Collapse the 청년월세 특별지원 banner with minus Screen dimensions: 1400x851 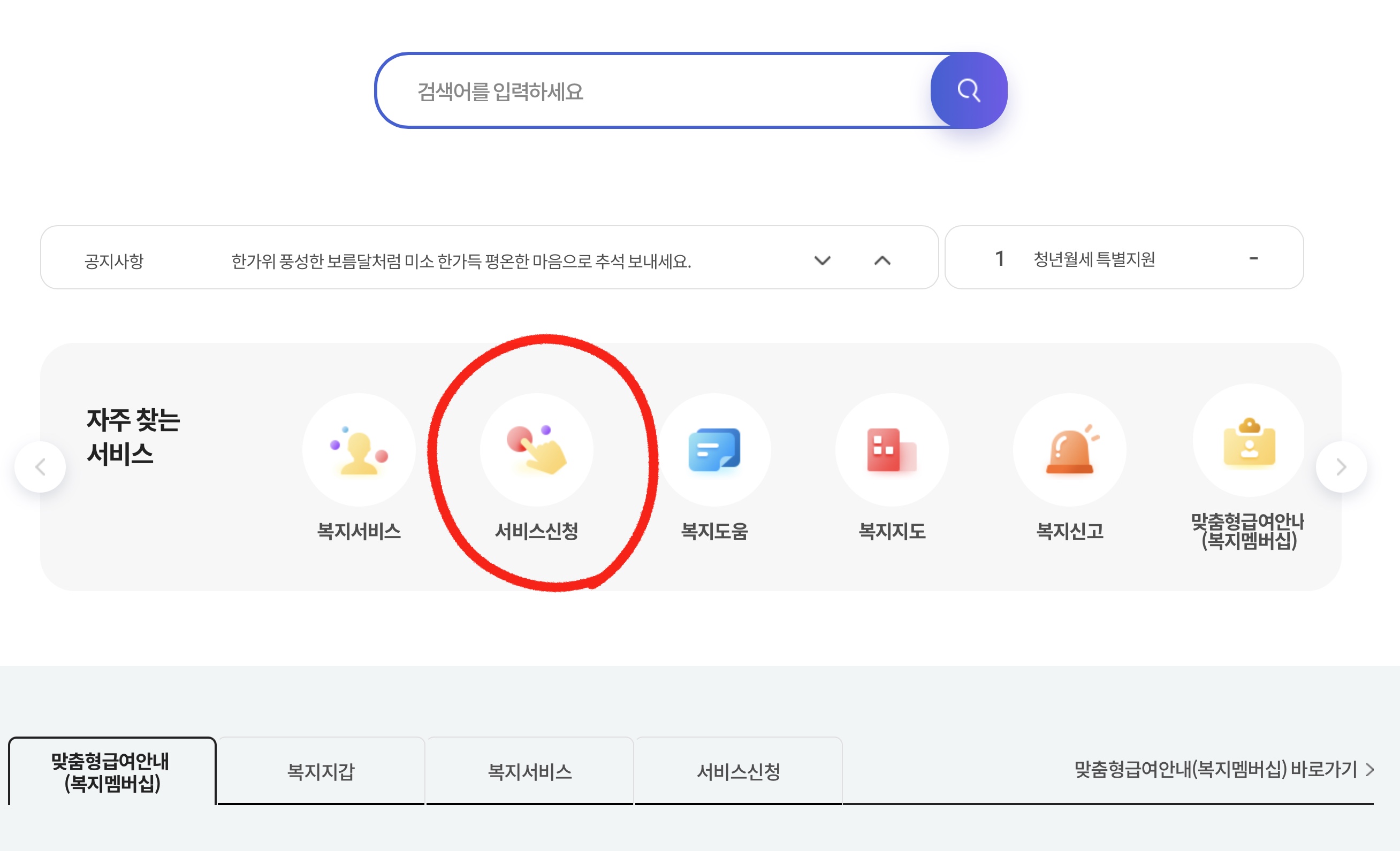[1256, 259]
